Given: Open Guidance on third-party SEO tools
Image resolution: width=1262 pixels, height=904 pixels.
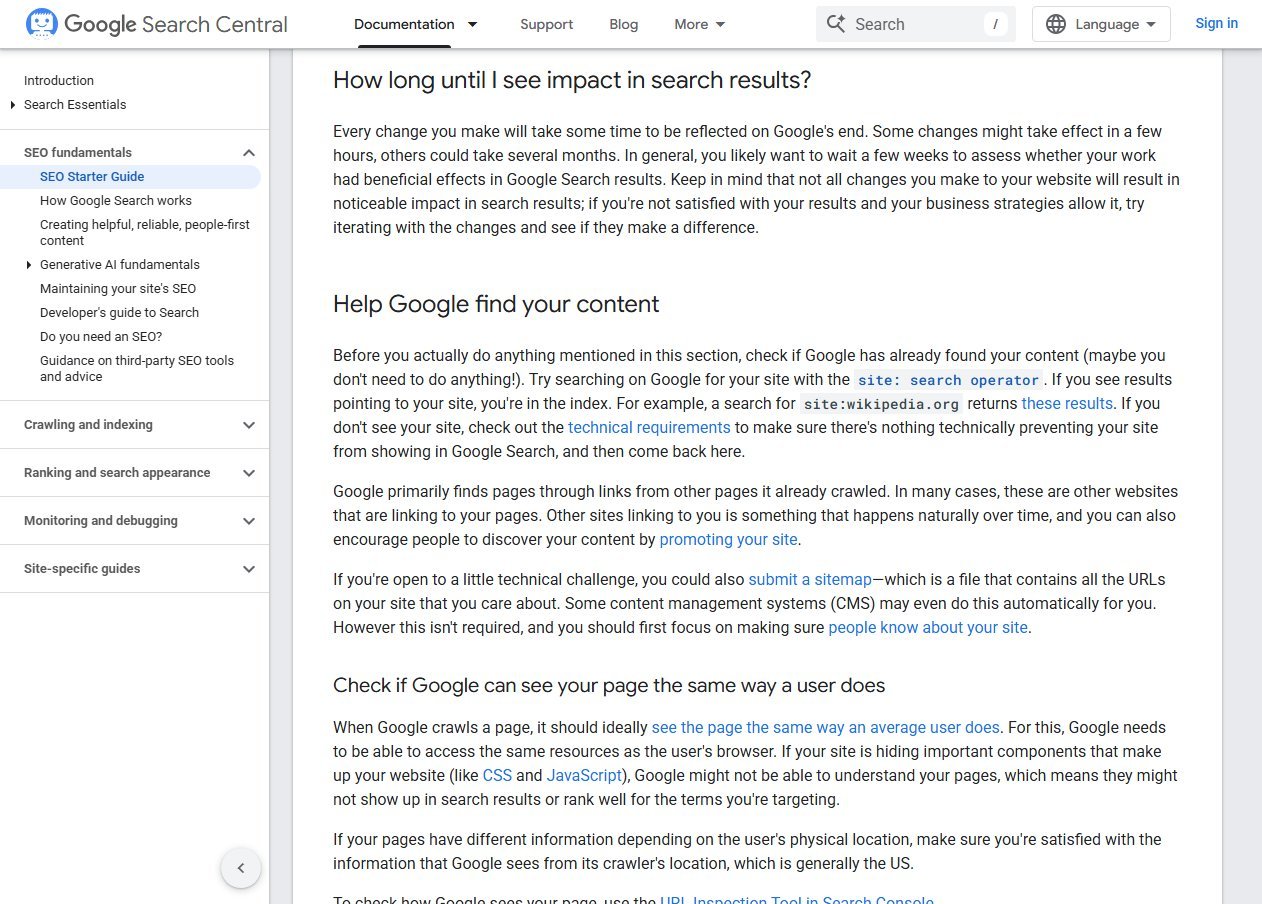Looking at the screenshot, I should (137, 369).
